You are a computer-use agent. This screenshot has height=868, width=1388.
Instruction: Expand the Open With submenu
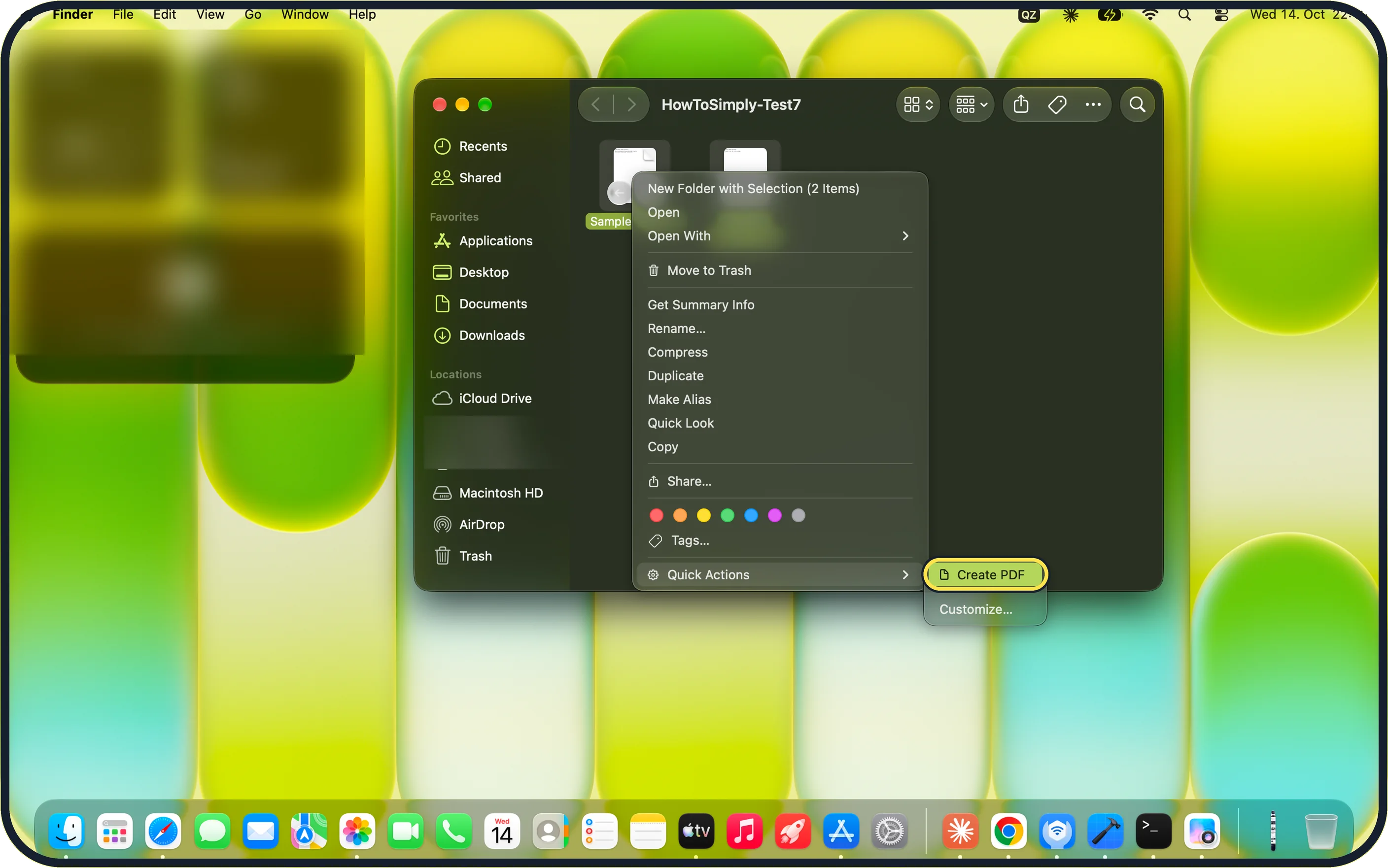coord(779,236)
